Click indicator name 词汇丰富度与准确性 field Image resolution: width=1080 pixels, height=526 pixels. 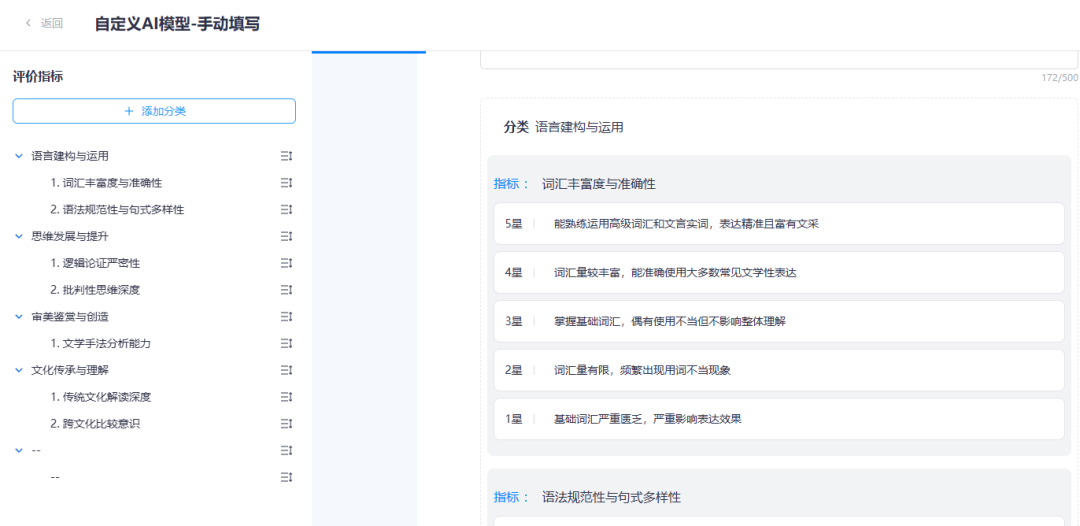(599, 184)
